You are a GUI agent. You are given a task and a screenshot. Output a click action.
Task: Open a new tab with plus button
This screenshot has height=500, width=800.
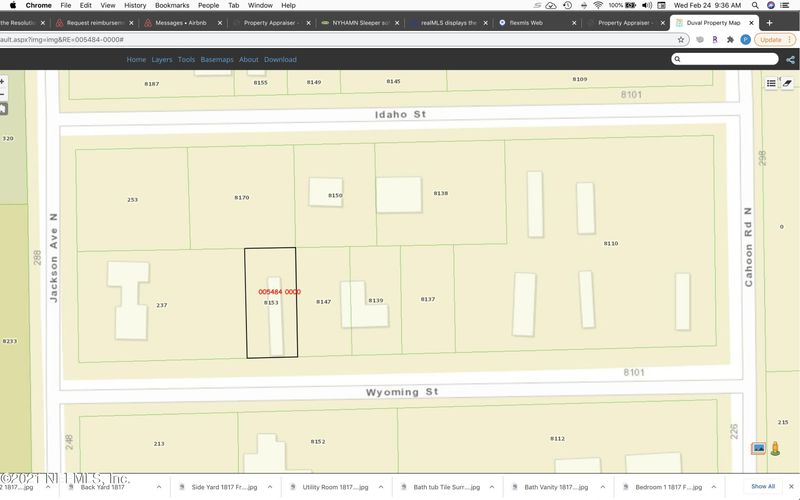(x=769, y=22)
